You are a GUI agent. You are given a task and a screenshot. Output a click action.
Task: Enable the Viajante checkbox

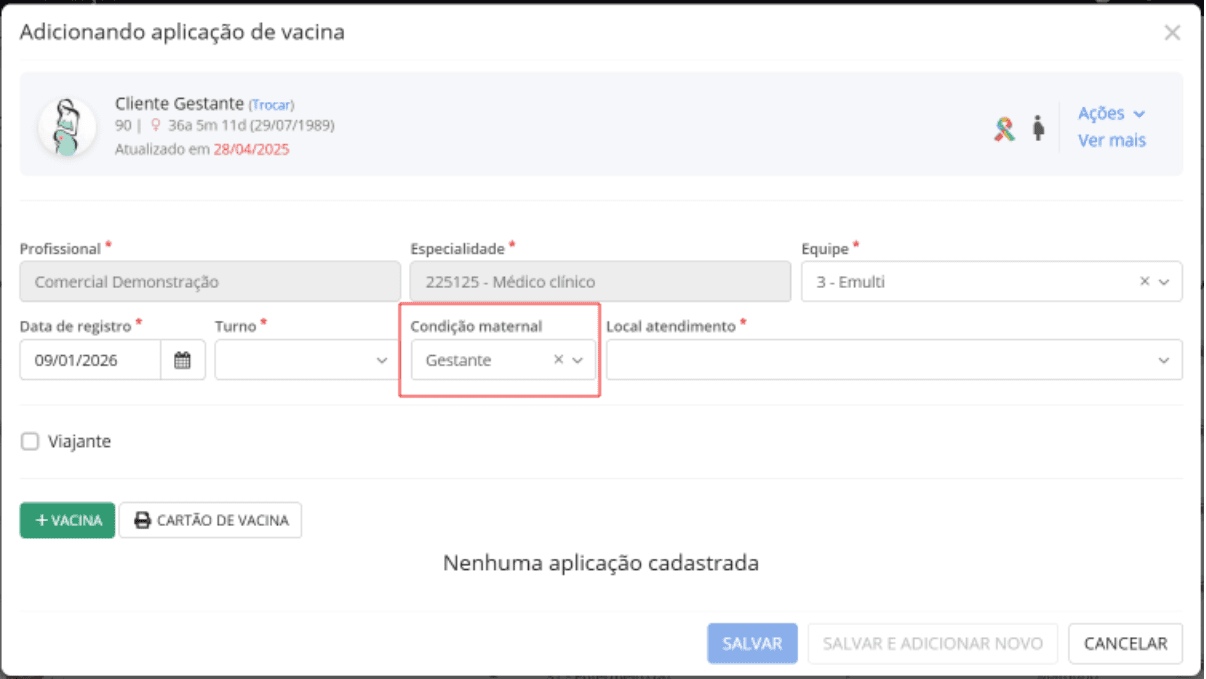coord(30,441)
